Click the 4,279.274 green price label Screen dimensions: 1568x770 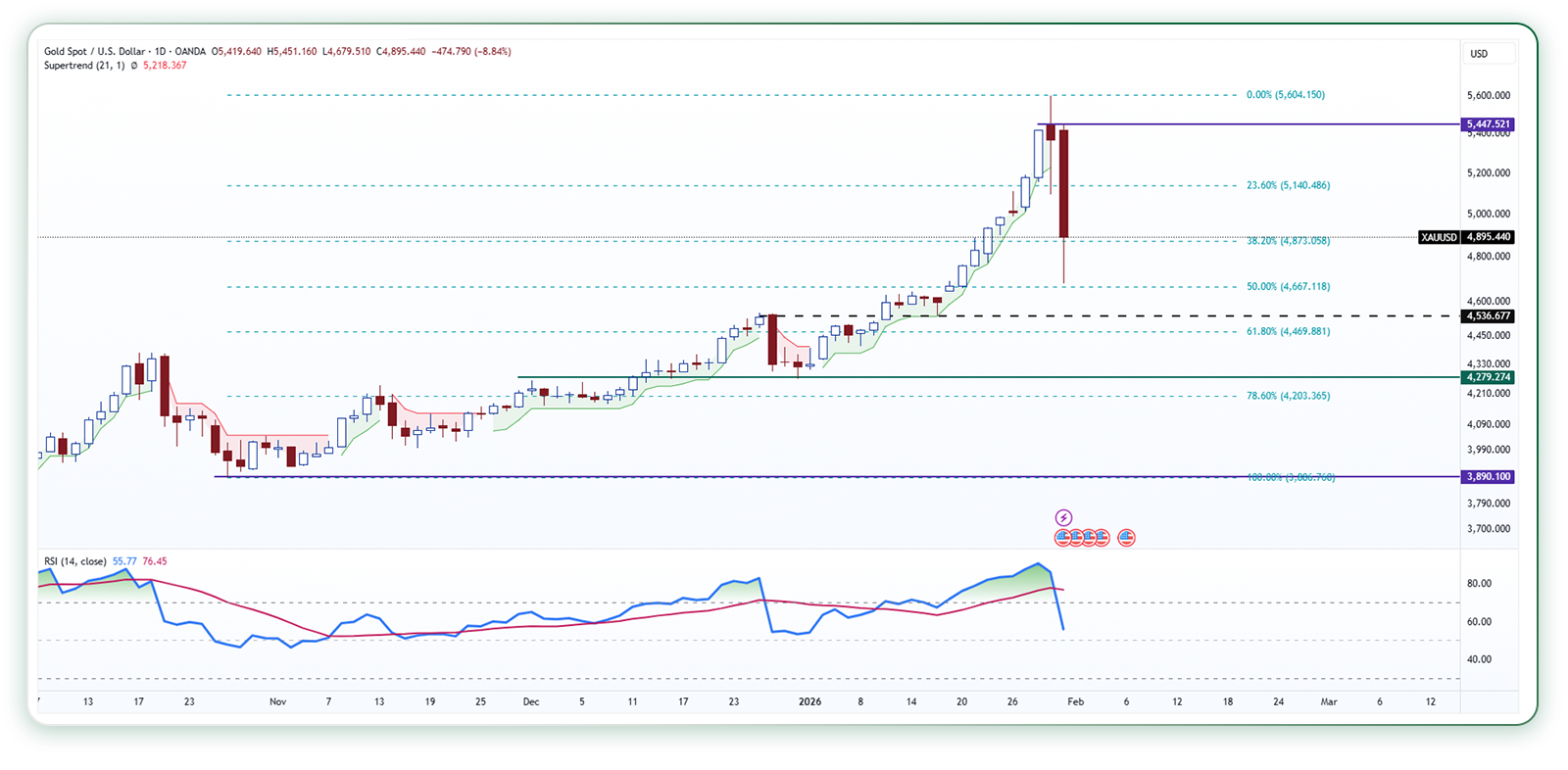point(1488,377)
